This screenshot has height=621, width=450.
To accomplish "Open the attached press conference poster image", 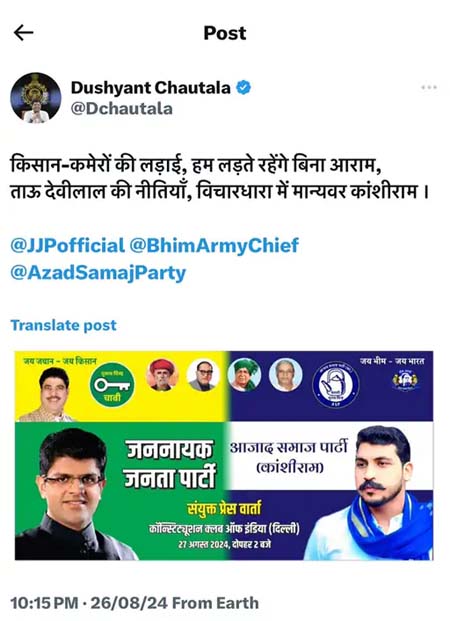I will (x=224, y=455).
